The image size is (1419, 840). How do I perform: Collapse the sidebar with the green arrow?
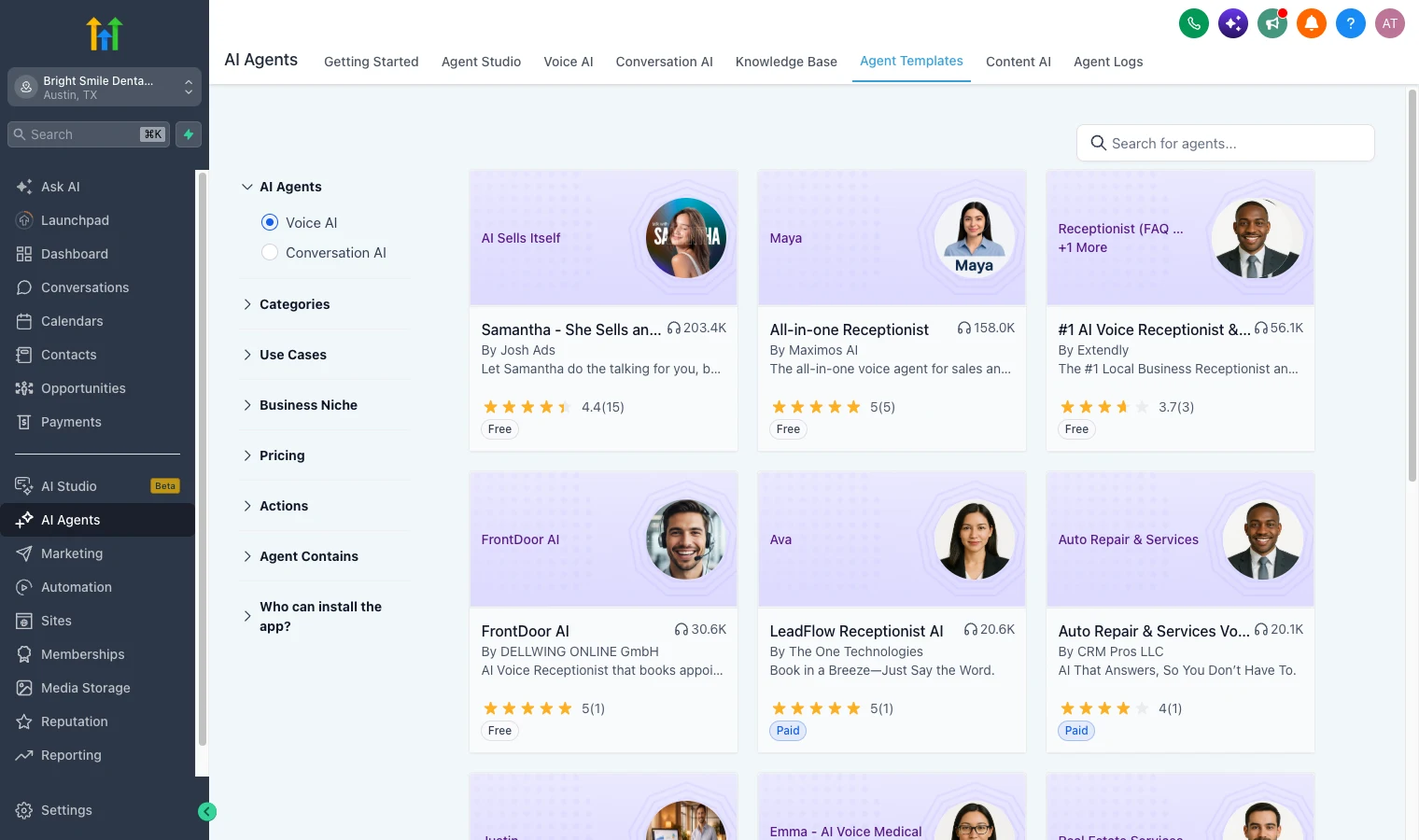click(207, 812)
